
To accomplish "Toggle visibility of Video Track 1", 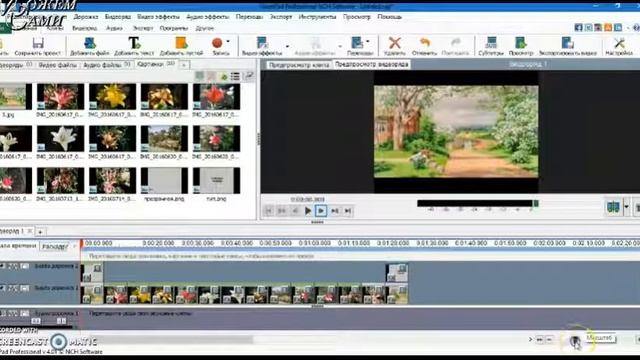I will (3, 288).
